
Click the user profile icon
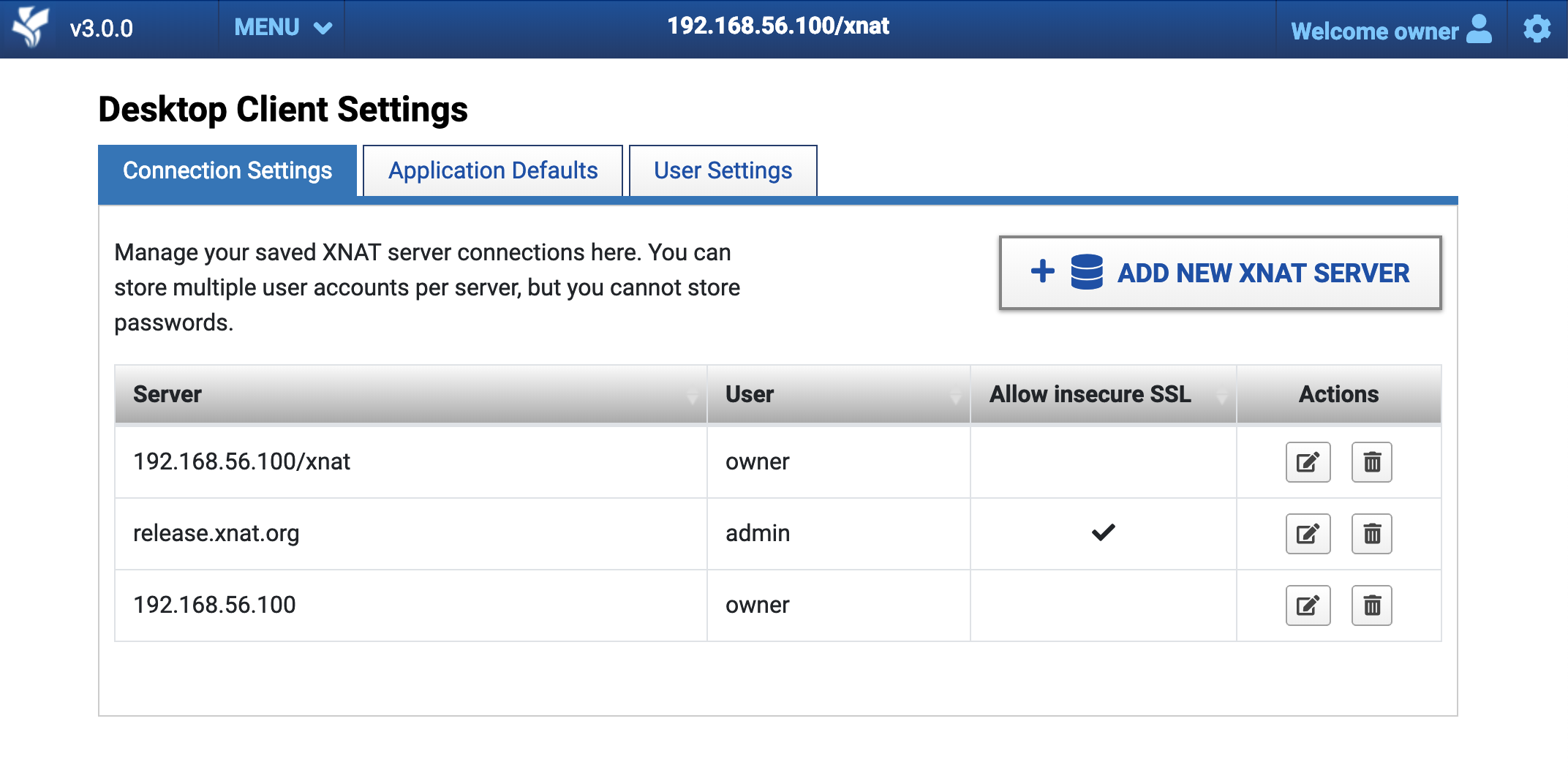click(x=1479, y=29)
